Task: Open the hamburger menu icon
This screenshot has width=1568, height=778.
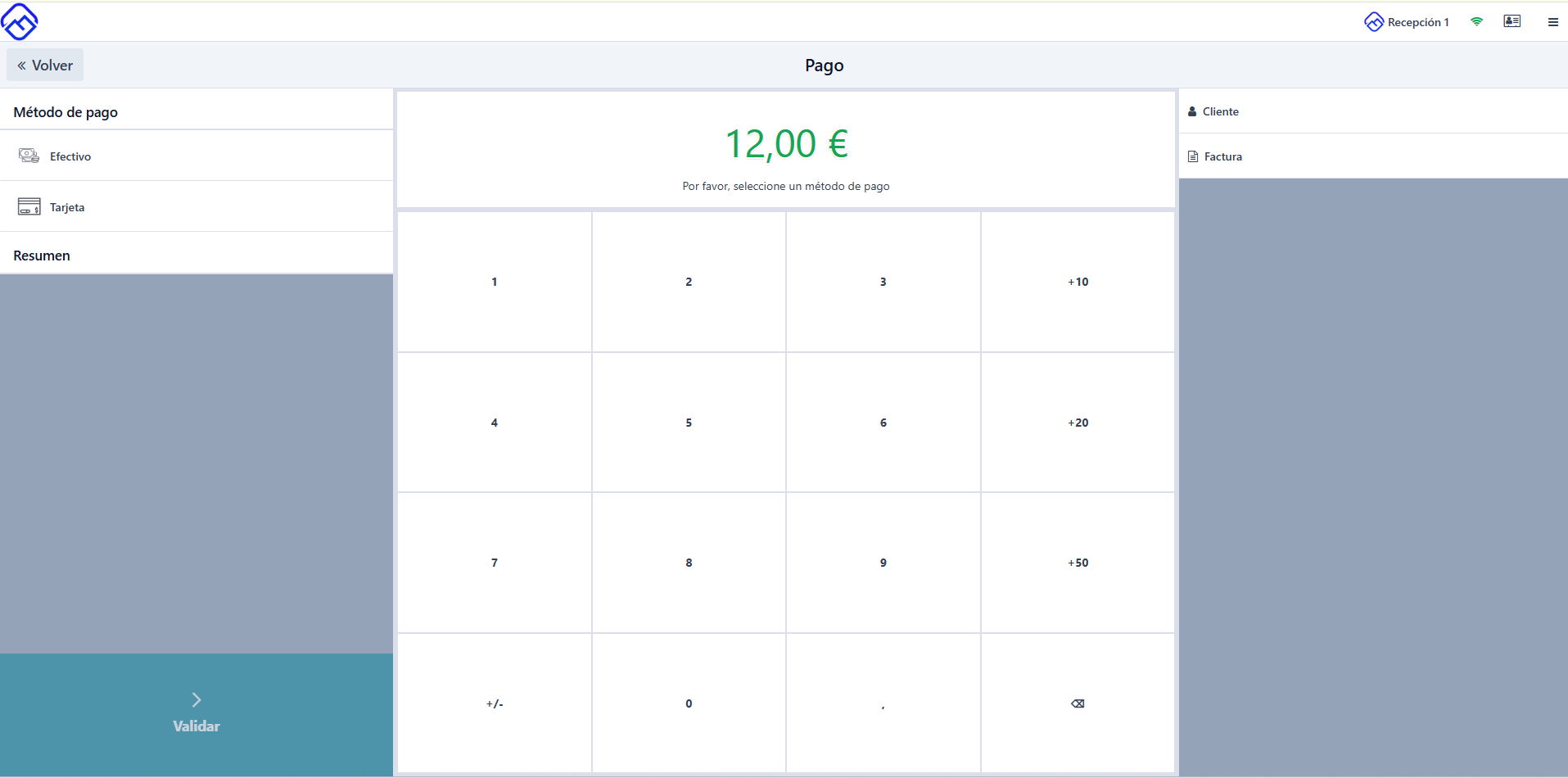Action: coord(1552,22)
